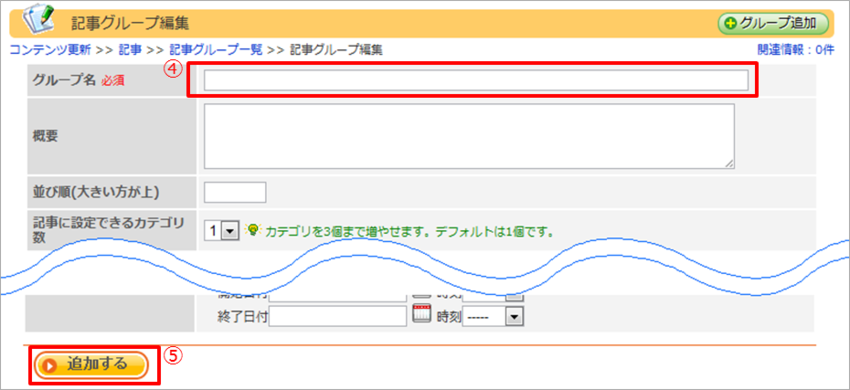Click the 追加する button
The image size is (850, 390).
coord(91,365)
